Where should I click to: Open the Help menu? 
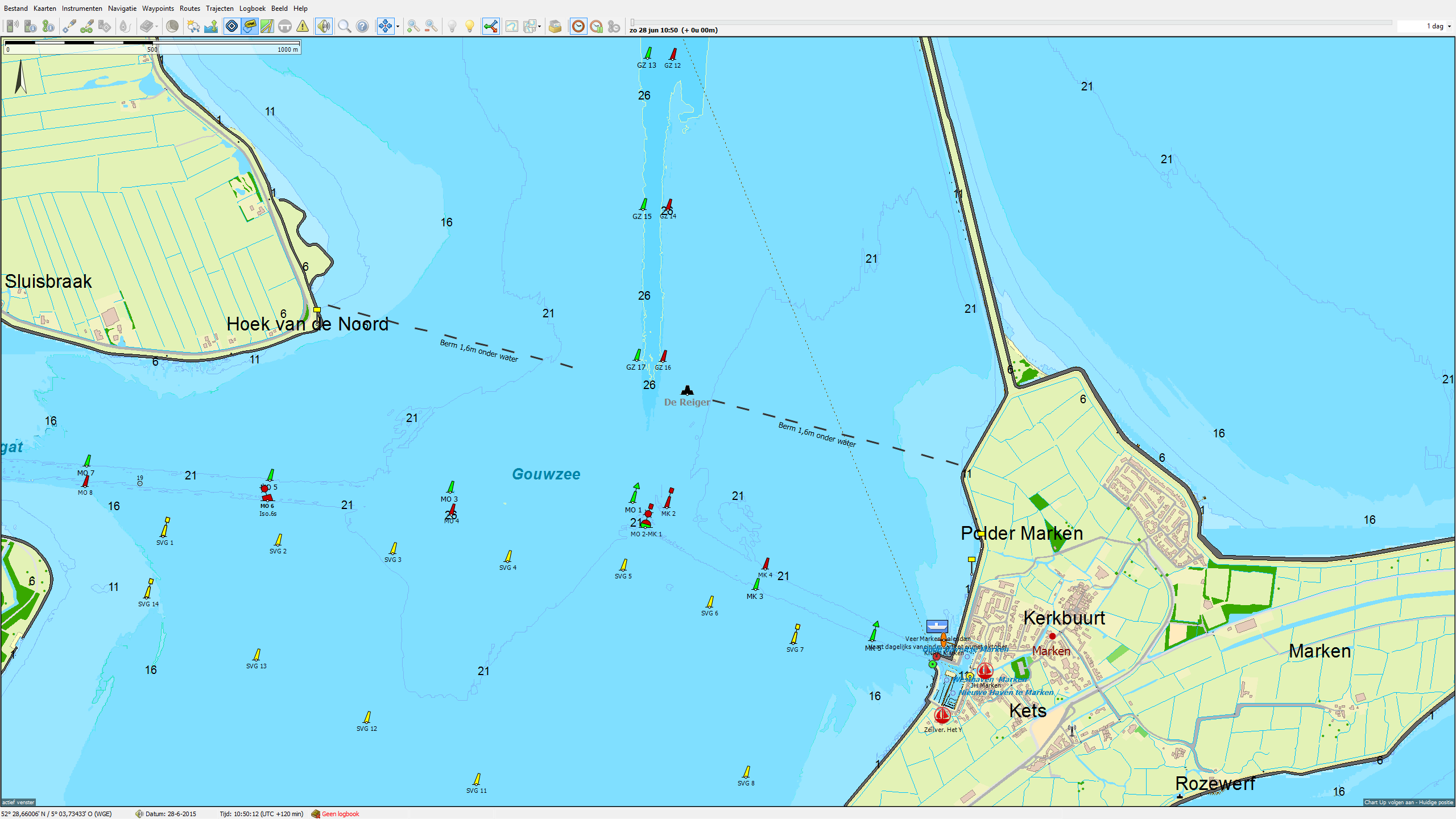(300, 9)
